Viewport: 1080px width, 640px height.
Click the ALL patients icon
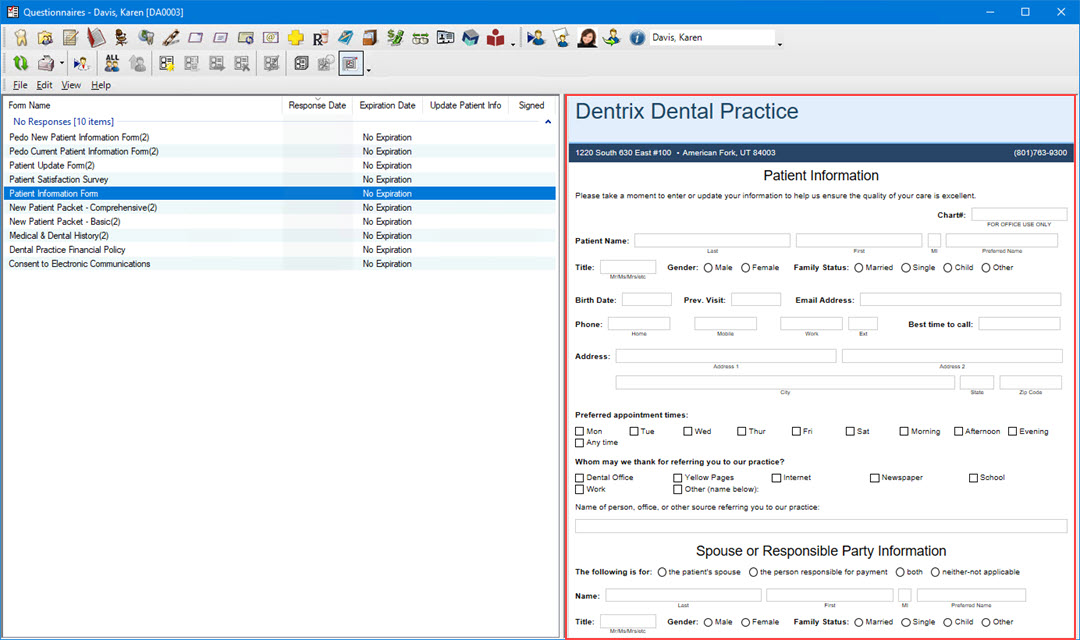click(112, 64)
